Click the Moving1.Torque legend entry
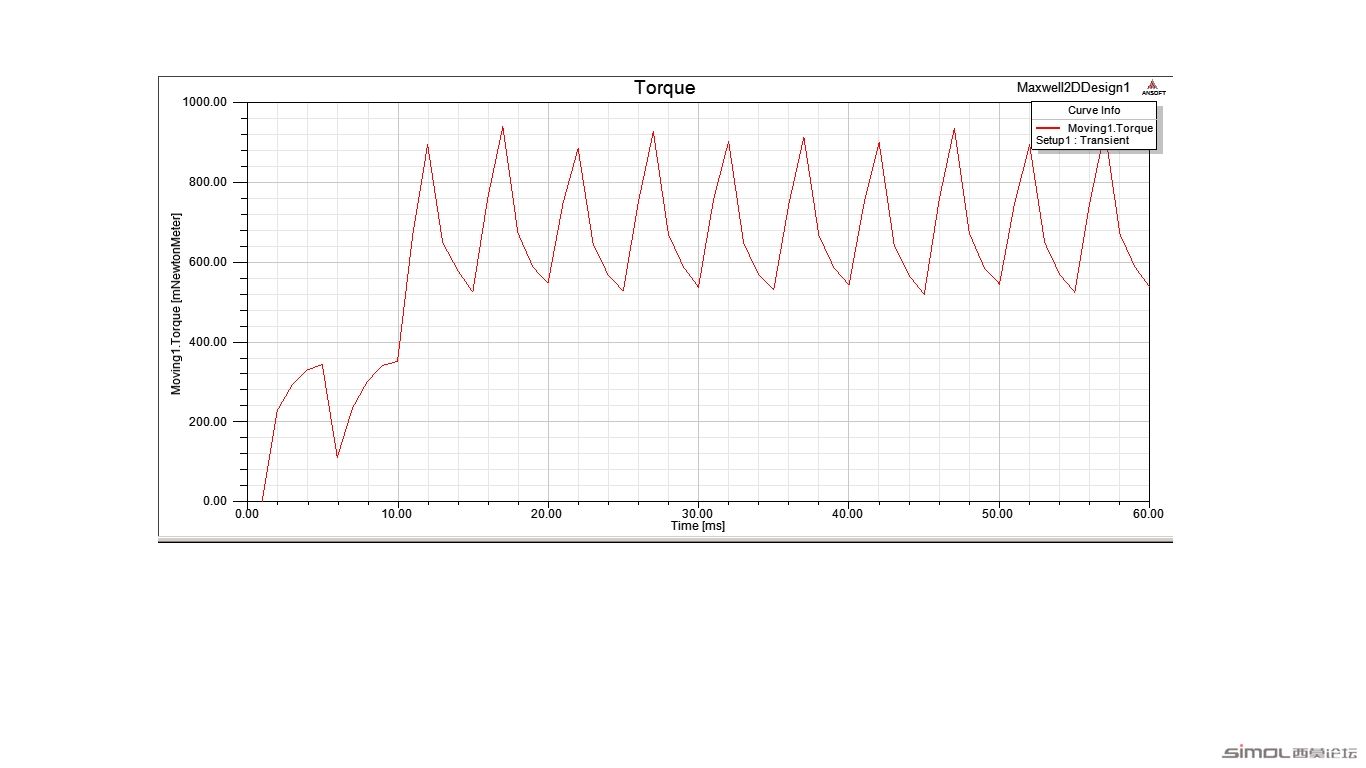This screenshot has height=768, width=1366. click(1110, 128)
